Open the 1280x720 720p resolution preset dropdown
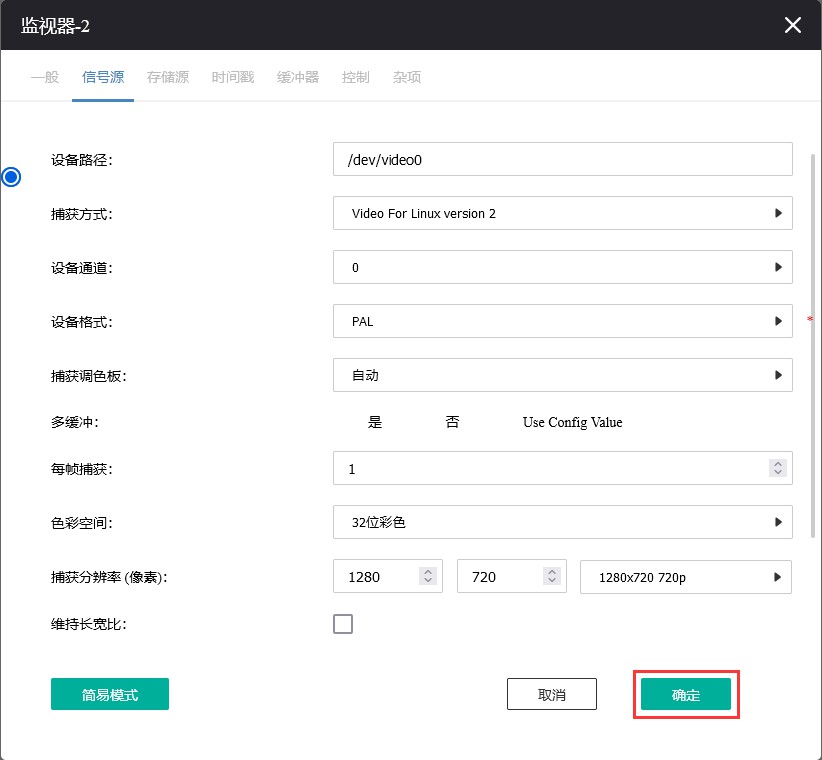Image resolution: width=822 pixels, height=760 pixels. (685, 577)
